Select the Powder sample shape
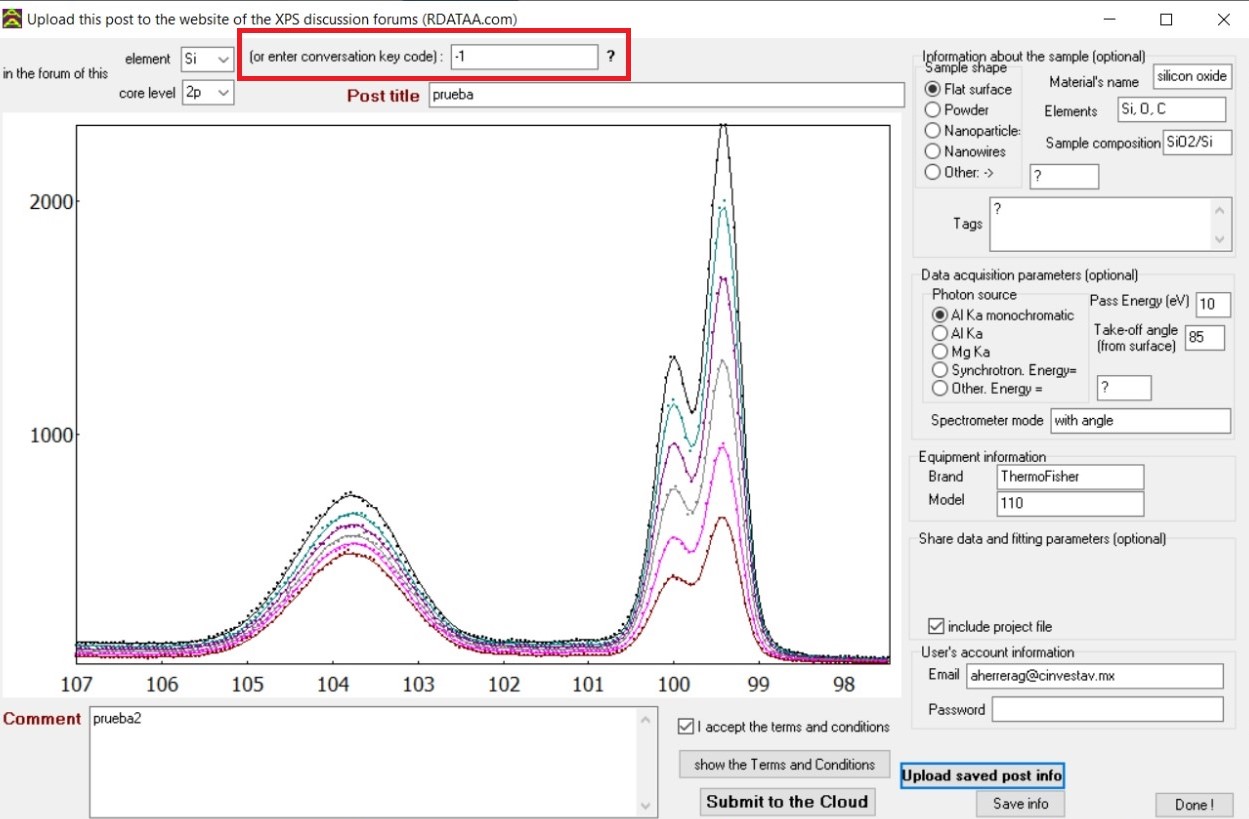This screenshot has width=1249, height=819. click(933, 110)
